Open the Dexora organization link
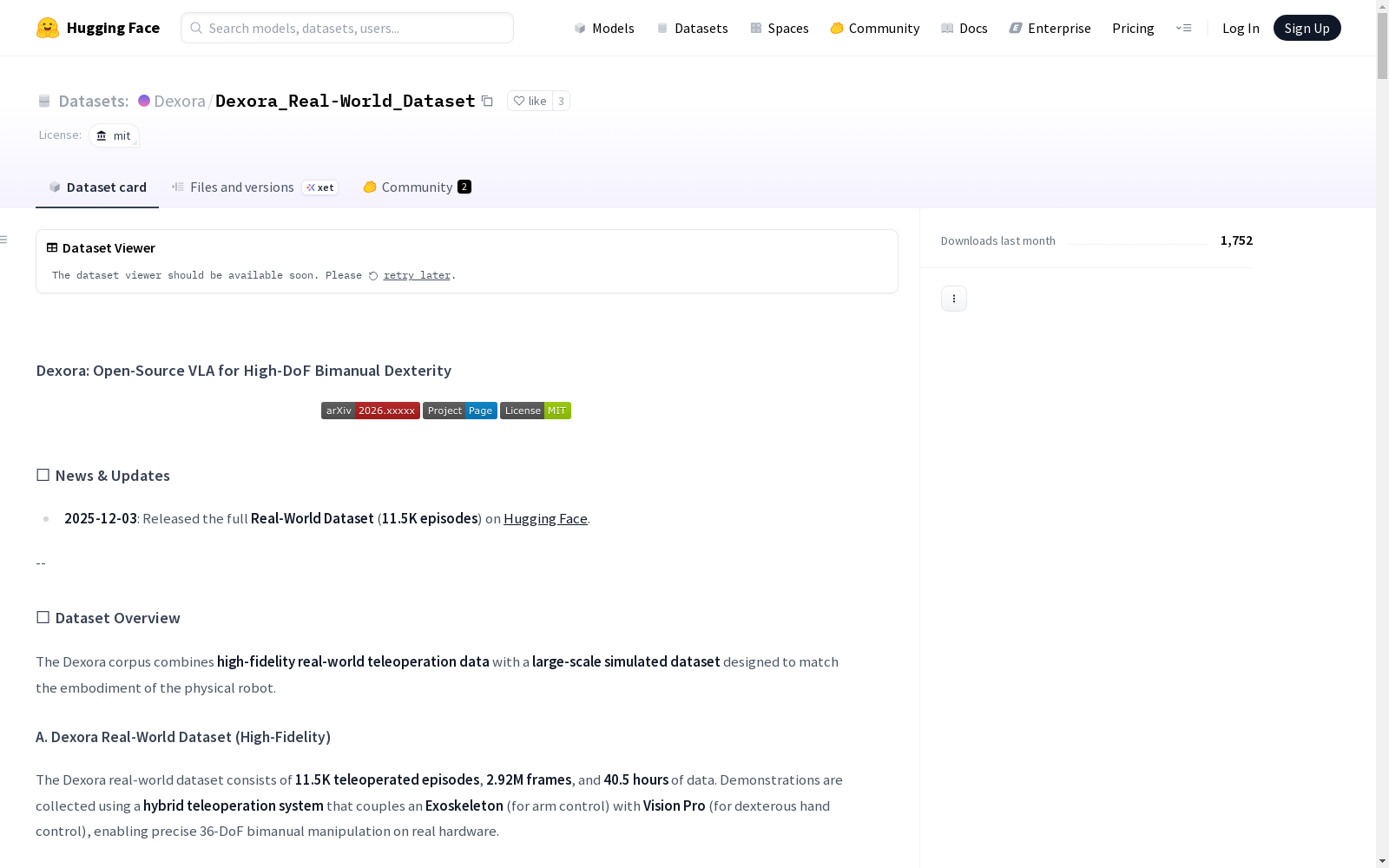 point(180,101)
